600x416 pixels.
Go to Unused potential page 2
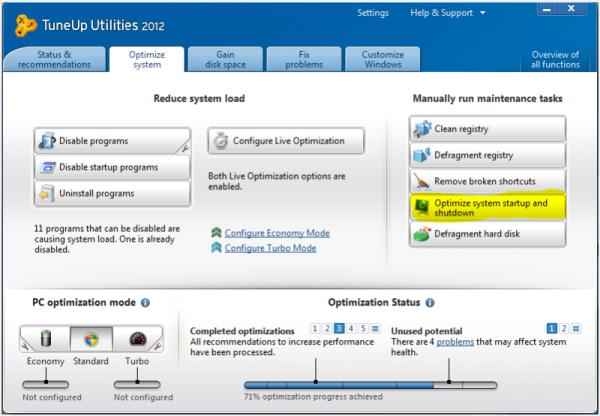(x=564, y=328)
